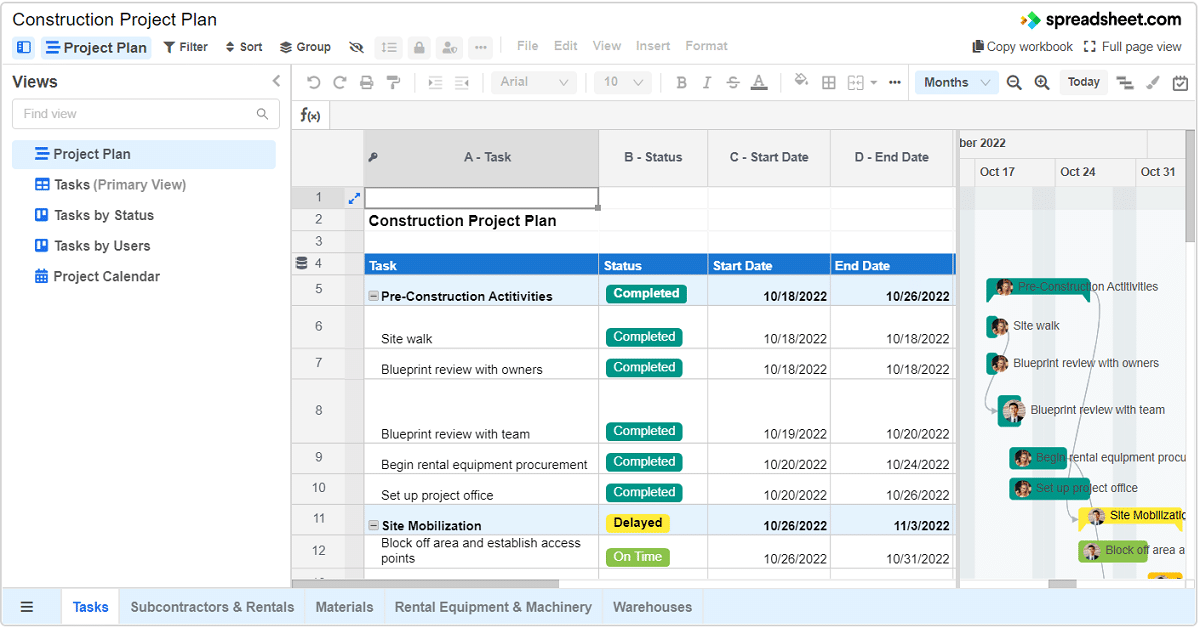The height and width of the screenshot is (628, 1200).
Task: Open more formatting options ellipsis
Action: tap(895, 82)
